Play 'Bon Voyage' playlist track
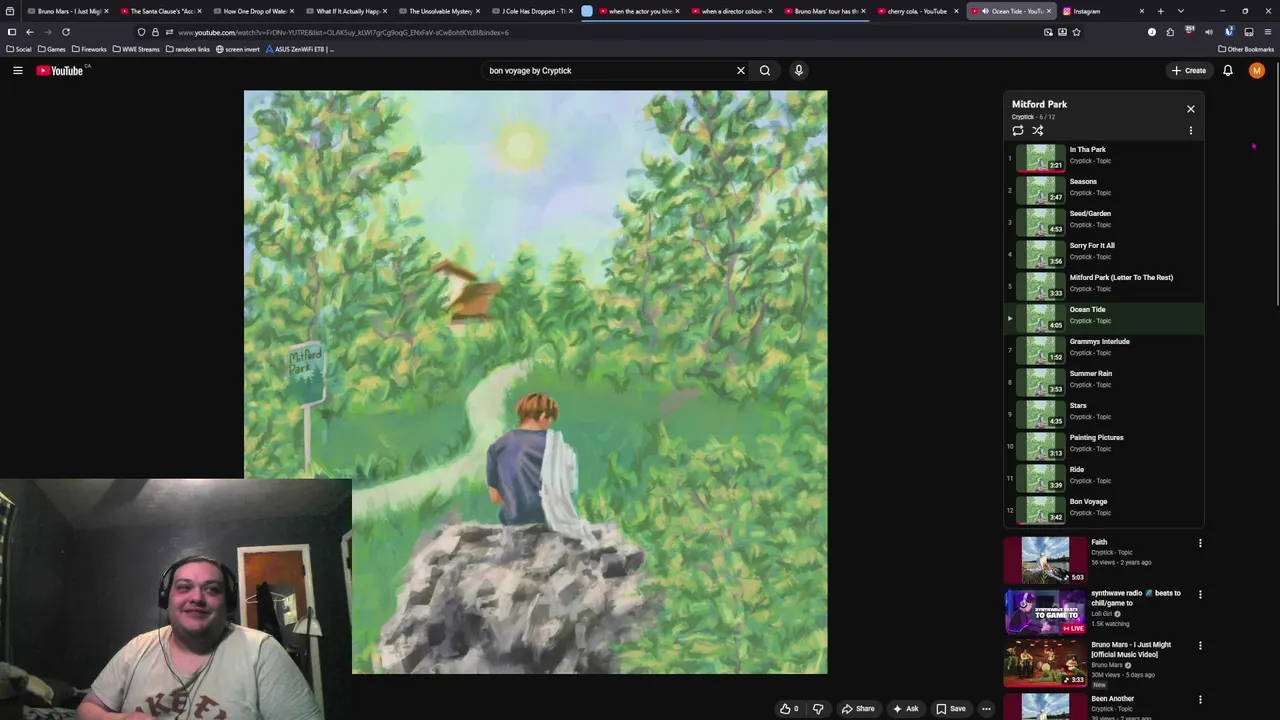This screenshot has width=1280, height=720. click(x=1104, y=510)
